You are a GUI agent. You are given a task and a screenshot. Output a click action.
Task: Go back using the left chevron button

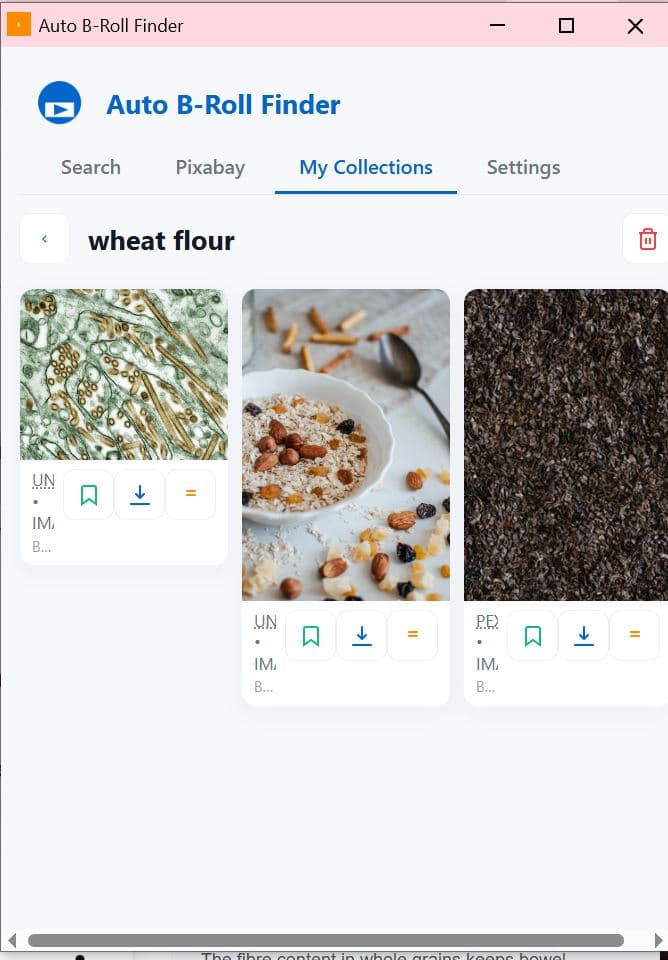click(x=45, y=239)
